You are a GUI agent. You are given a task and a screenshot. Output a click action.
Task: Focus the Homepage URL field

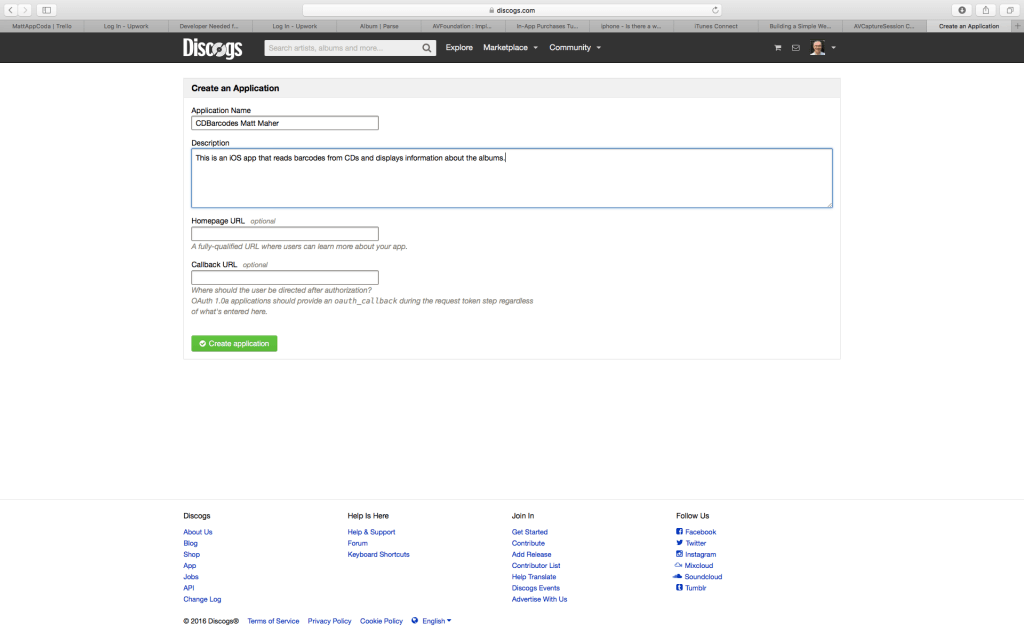pyautogui.click(x=285, y=234)
